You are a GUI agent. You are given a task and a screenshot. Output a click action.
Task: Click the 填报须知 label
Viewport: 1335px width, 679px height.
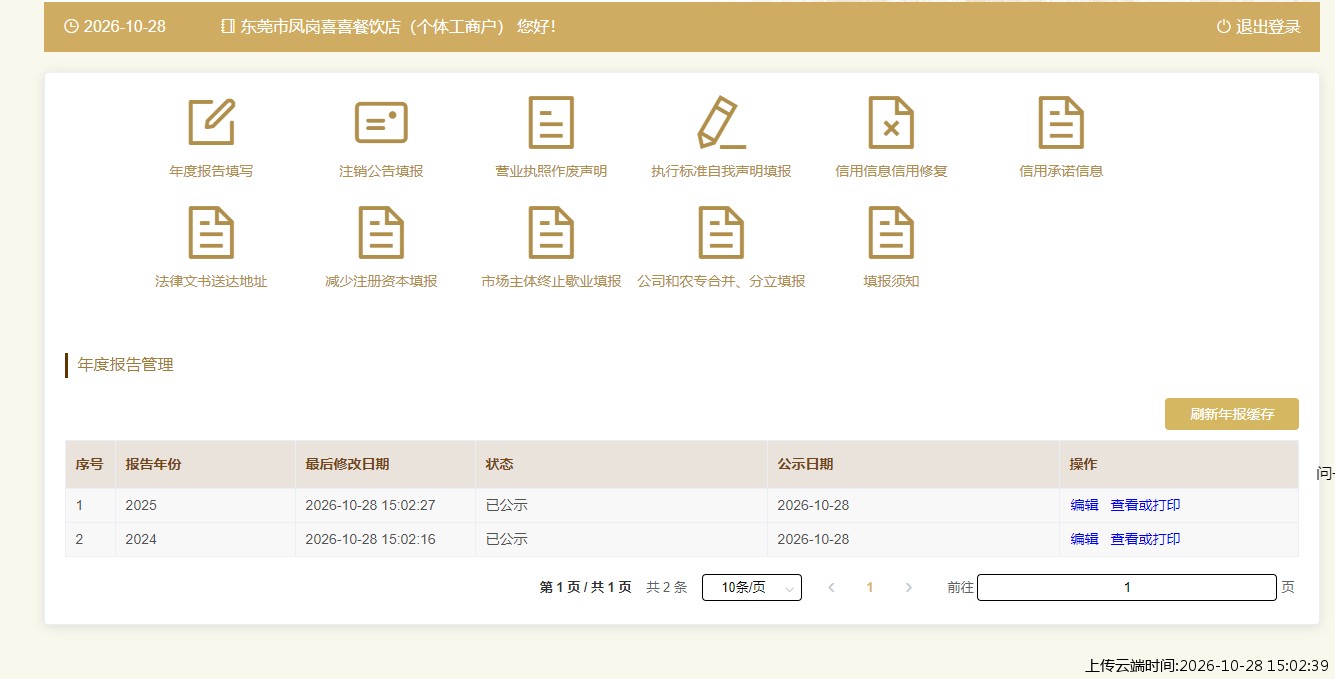coord(891,281)
